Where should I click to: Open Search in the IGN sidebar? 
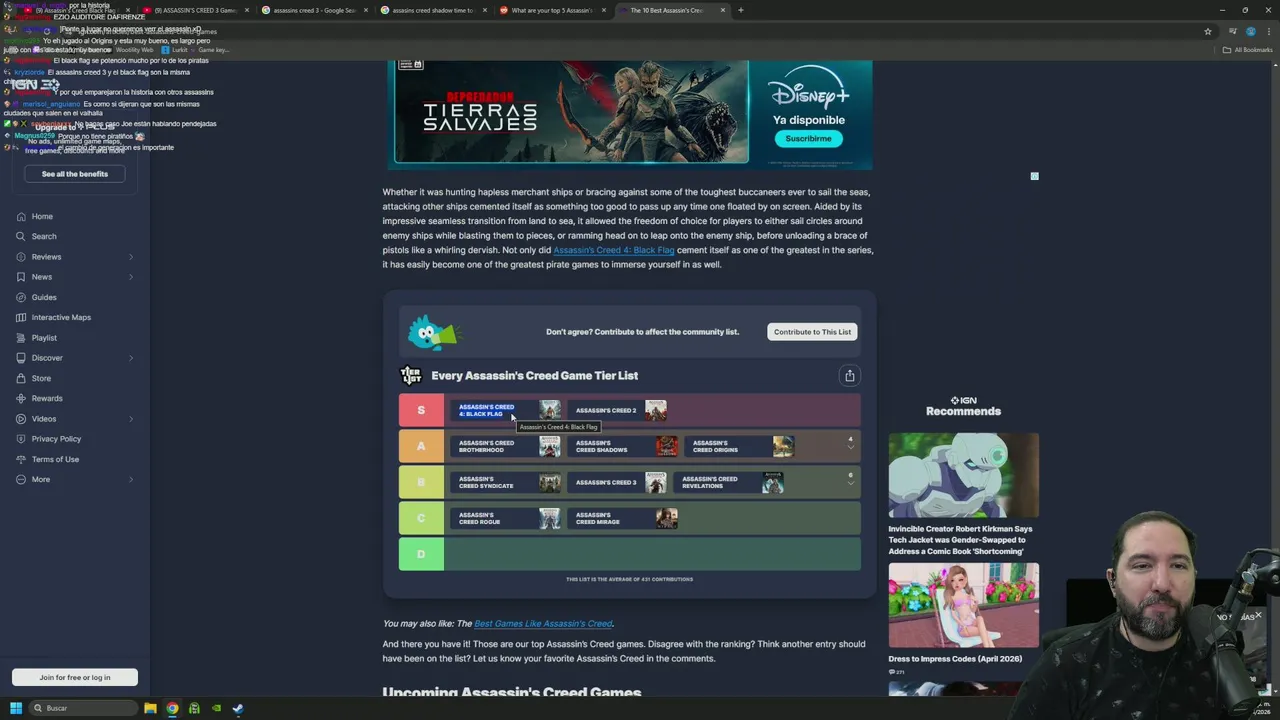(43, 236)
